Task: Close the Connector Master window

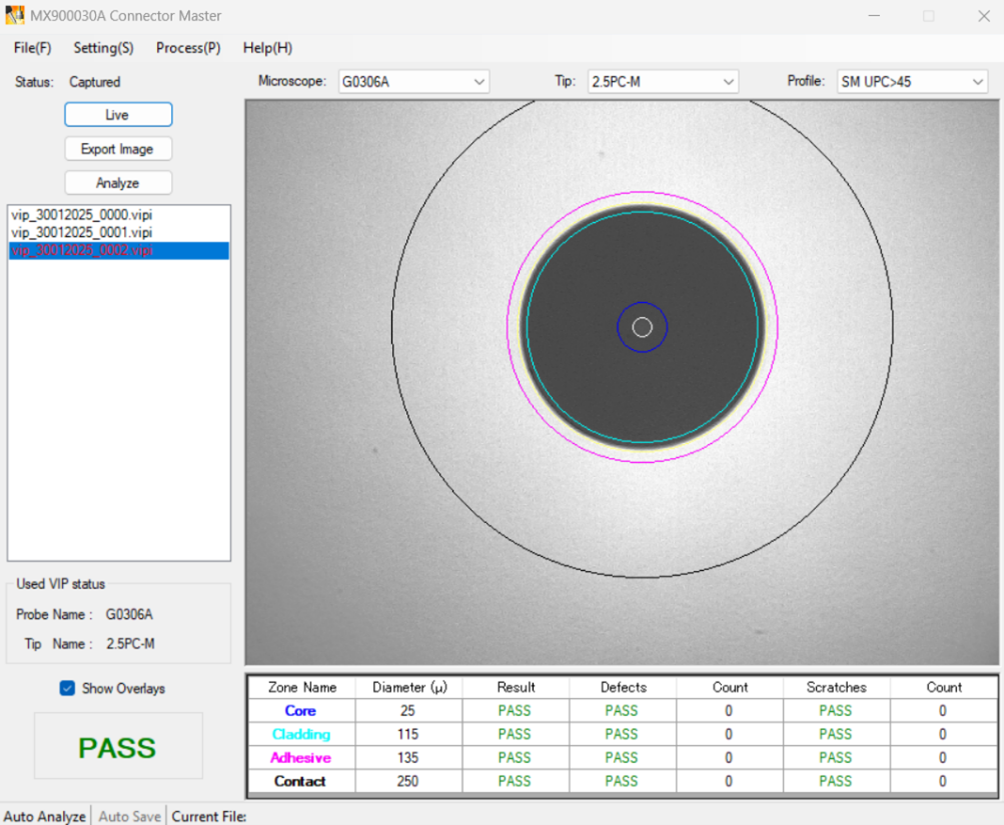Action: (983, 16)
